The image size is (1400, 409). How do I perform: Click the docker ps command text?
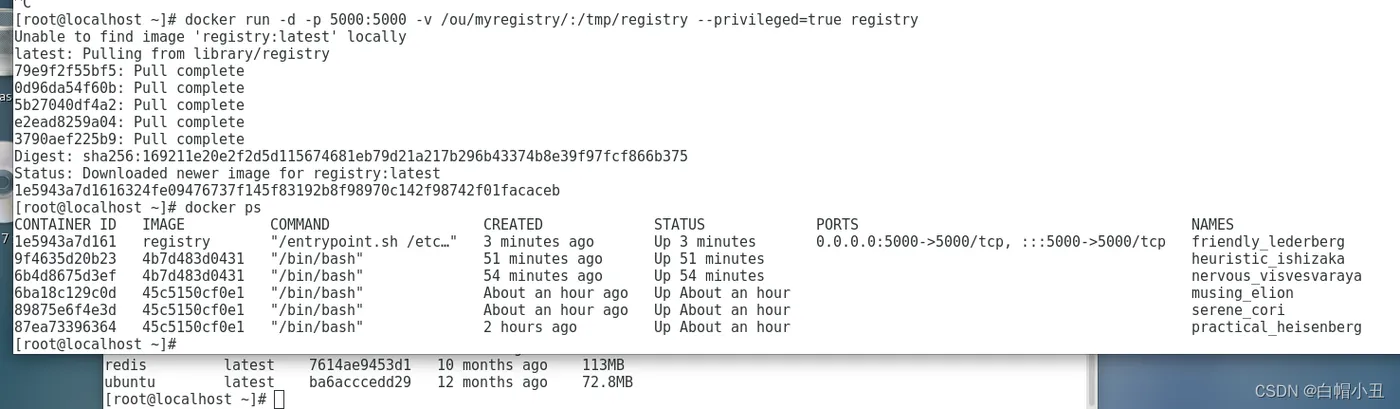(x=223, y=207)
